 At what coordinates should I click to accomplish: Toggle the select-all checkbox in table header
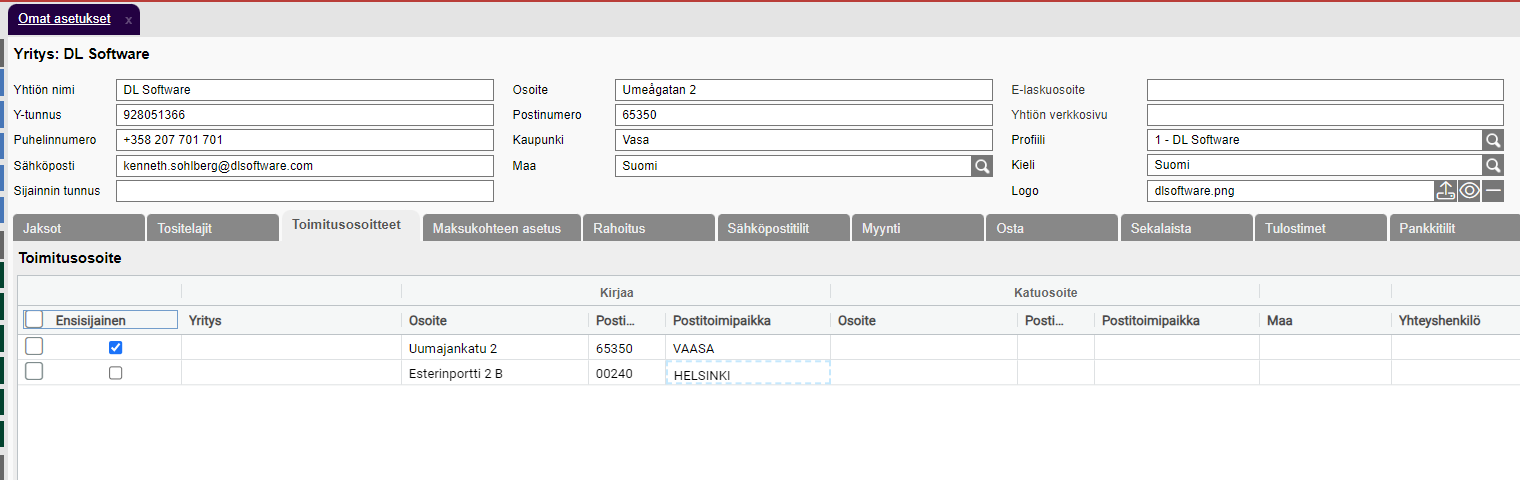pos(34,320)
